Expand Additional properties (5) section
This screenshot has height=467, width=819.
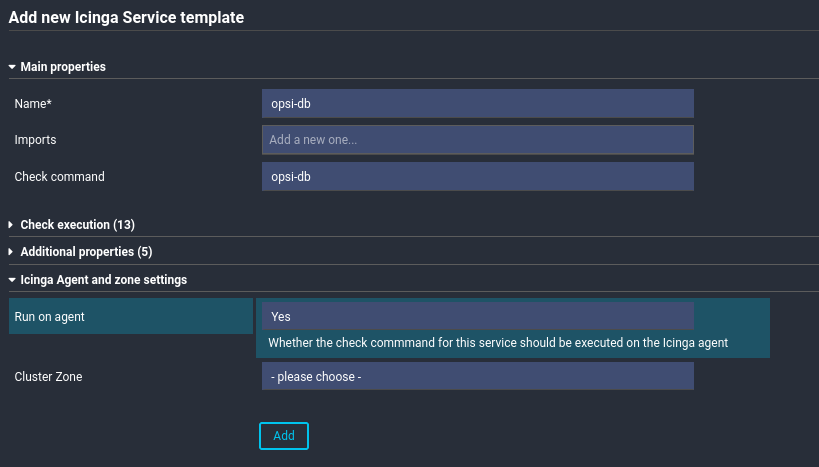(80, 252)
